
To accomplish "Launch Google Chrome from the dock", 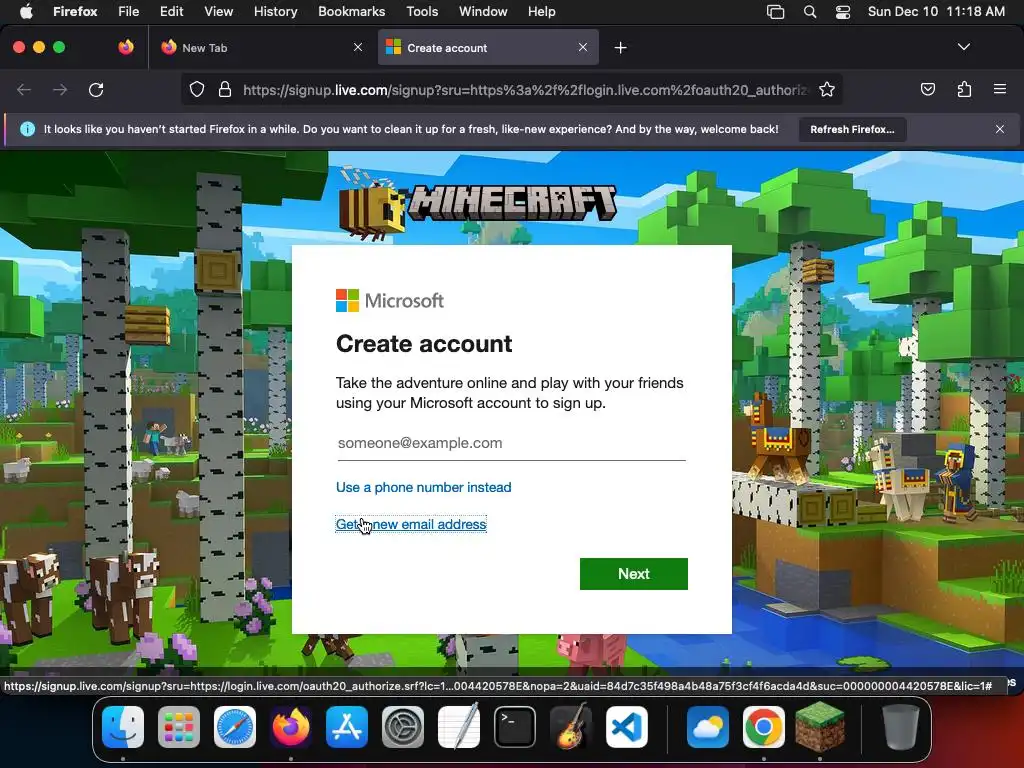I will coord(763,727).
